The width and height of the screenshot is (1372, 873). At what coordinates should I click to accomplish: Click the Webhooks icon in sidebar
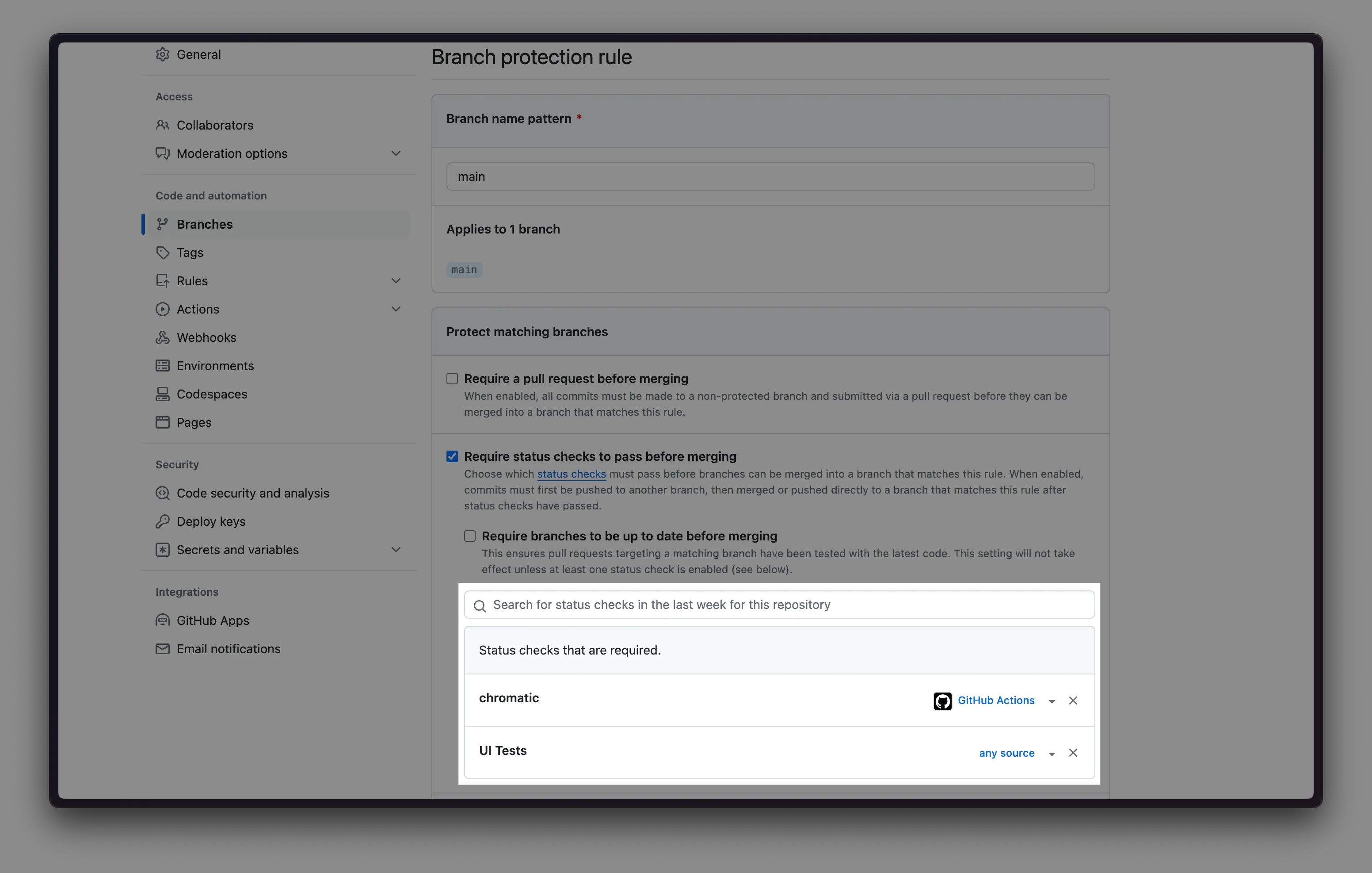point(162,337)
